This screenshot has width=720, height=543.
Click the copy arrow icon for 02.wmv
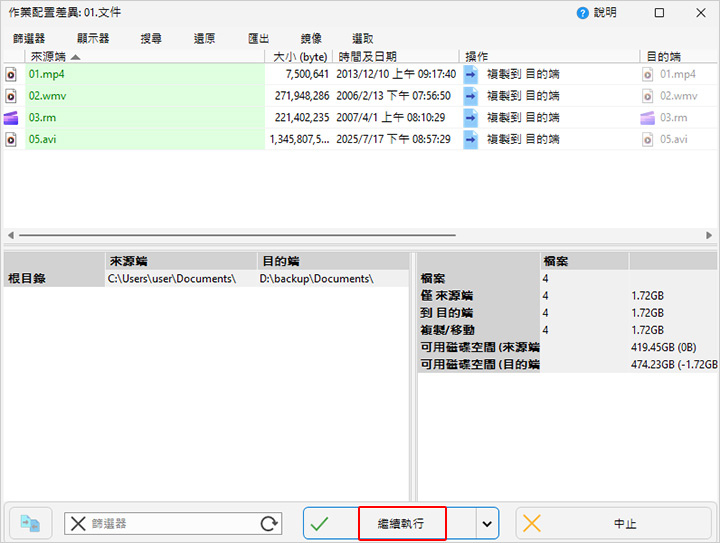coord(470,96)
